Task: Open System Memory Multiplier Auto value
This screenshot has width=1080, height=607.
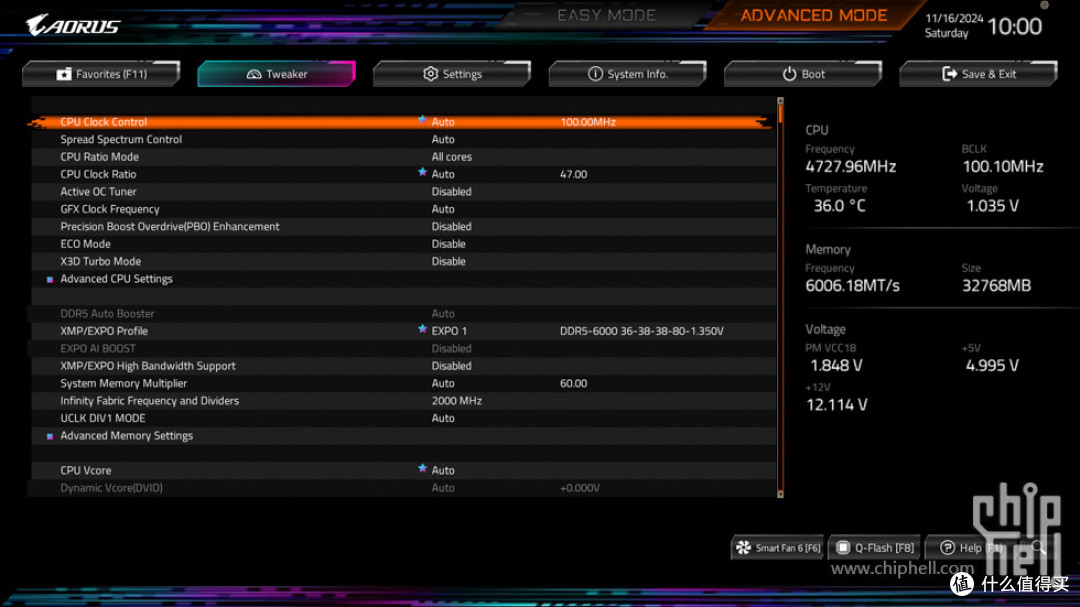Action: (x=443, y=384)
